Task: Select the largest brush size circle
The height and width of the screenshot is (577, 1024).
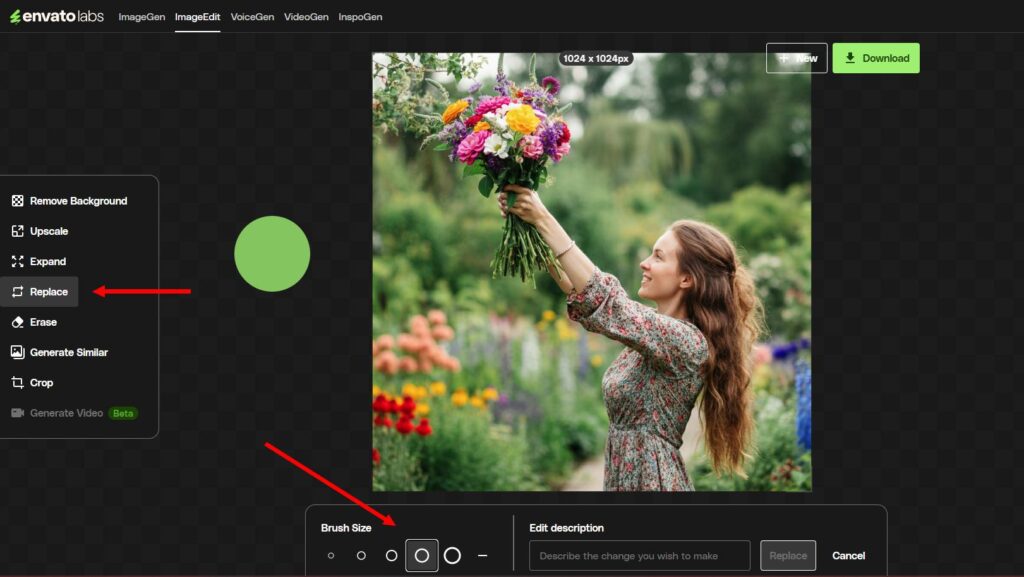Action: (451, 555)
